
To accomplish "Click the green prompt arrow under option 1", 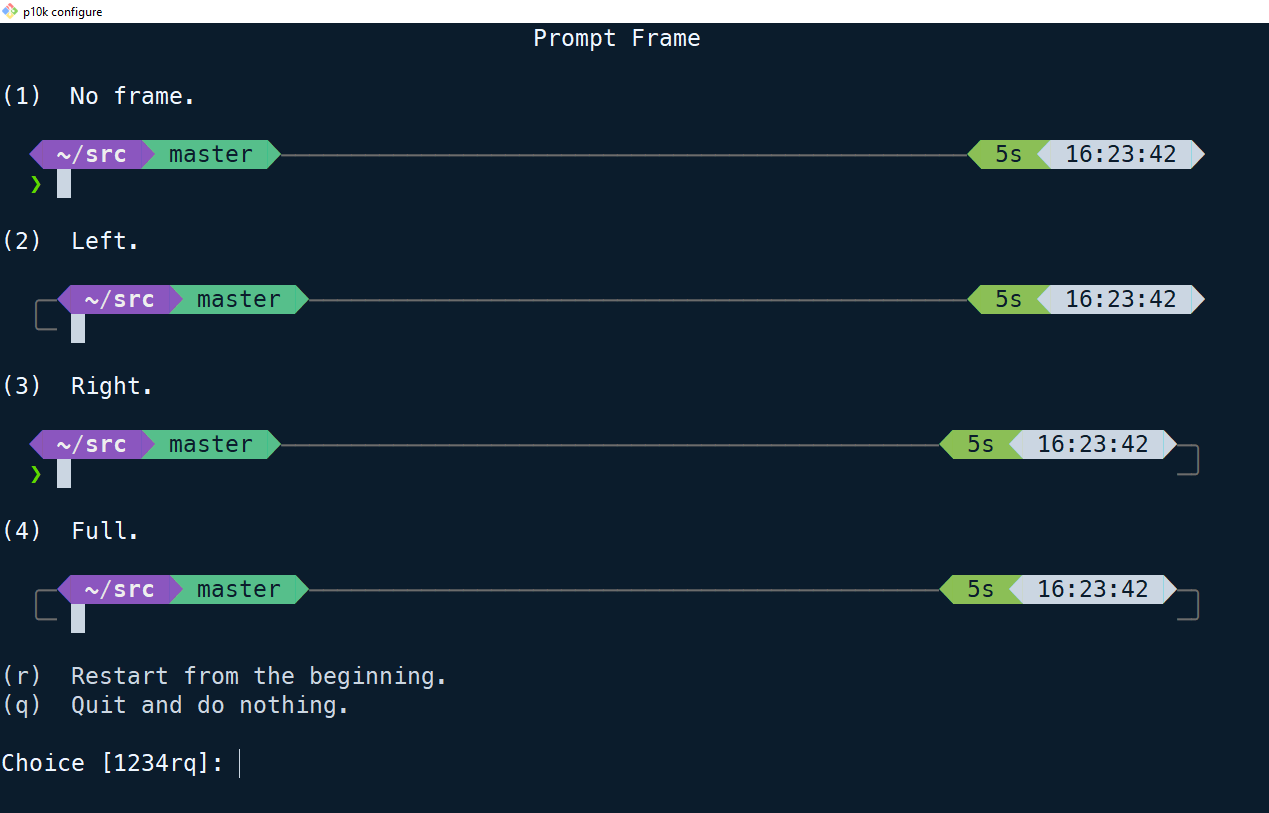I will click(x=36, y=184).
